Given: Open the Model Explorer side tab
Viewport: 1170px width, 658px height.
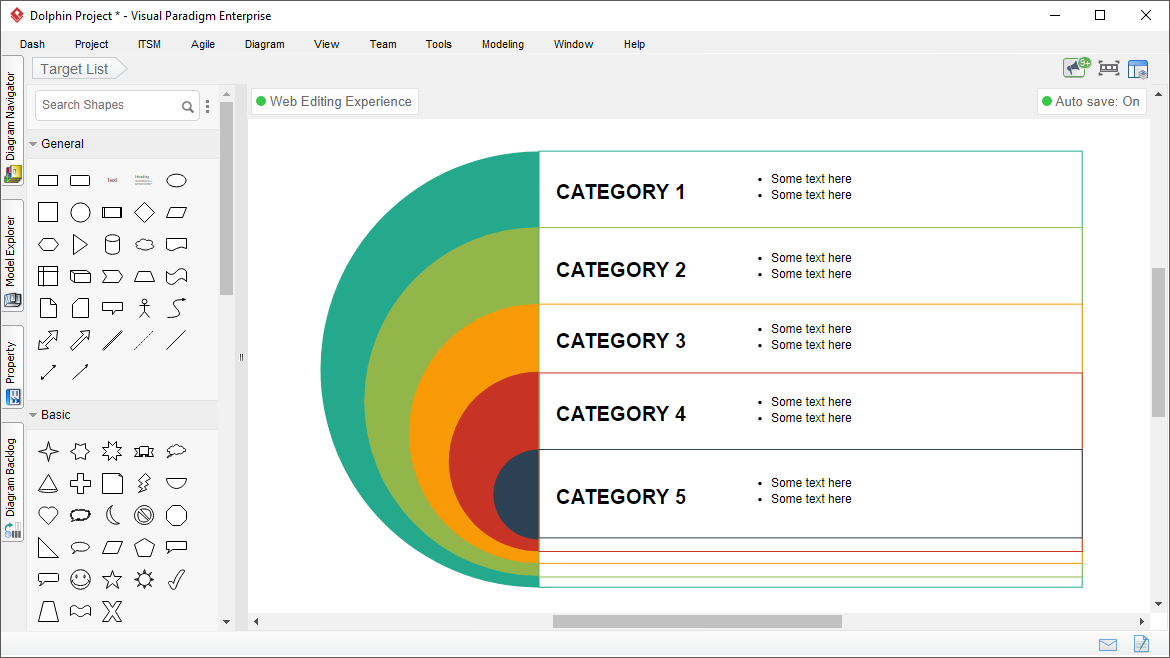Looking at the screenshot, I should (x=12, y=255).
